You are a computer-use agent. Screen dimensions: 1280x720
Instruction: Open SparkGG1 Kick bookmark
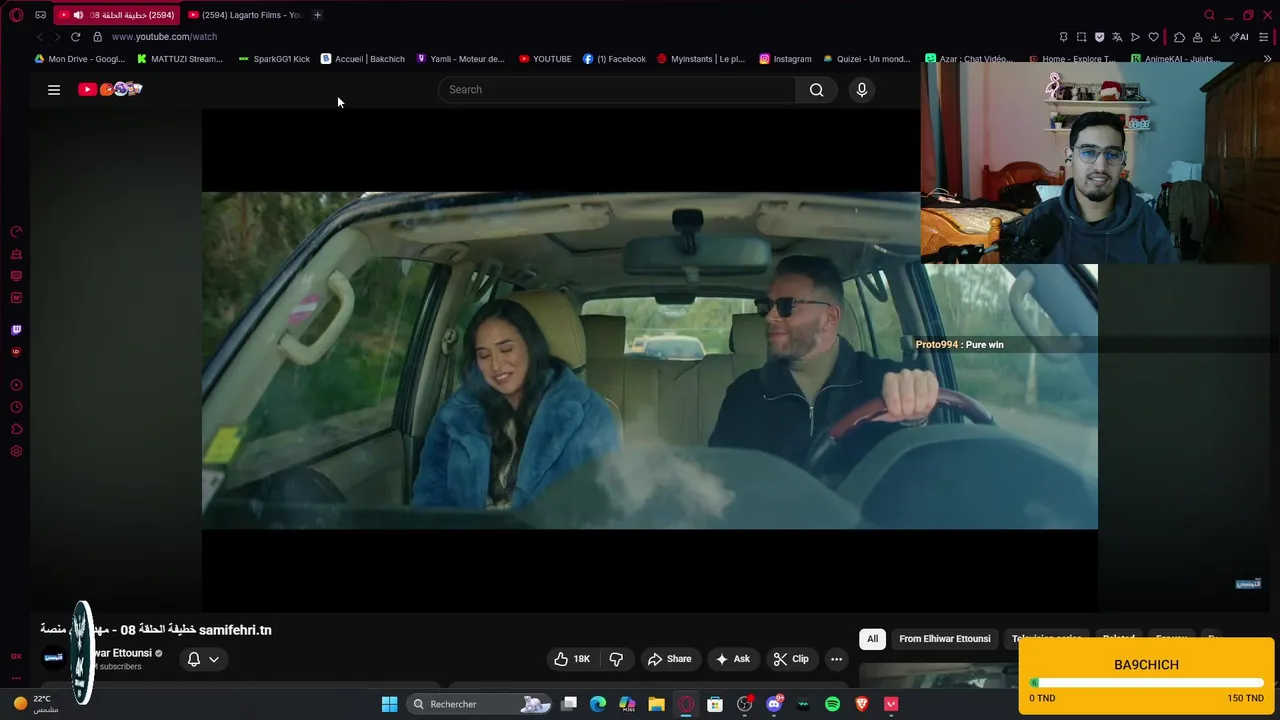click(x=274, y=59)
